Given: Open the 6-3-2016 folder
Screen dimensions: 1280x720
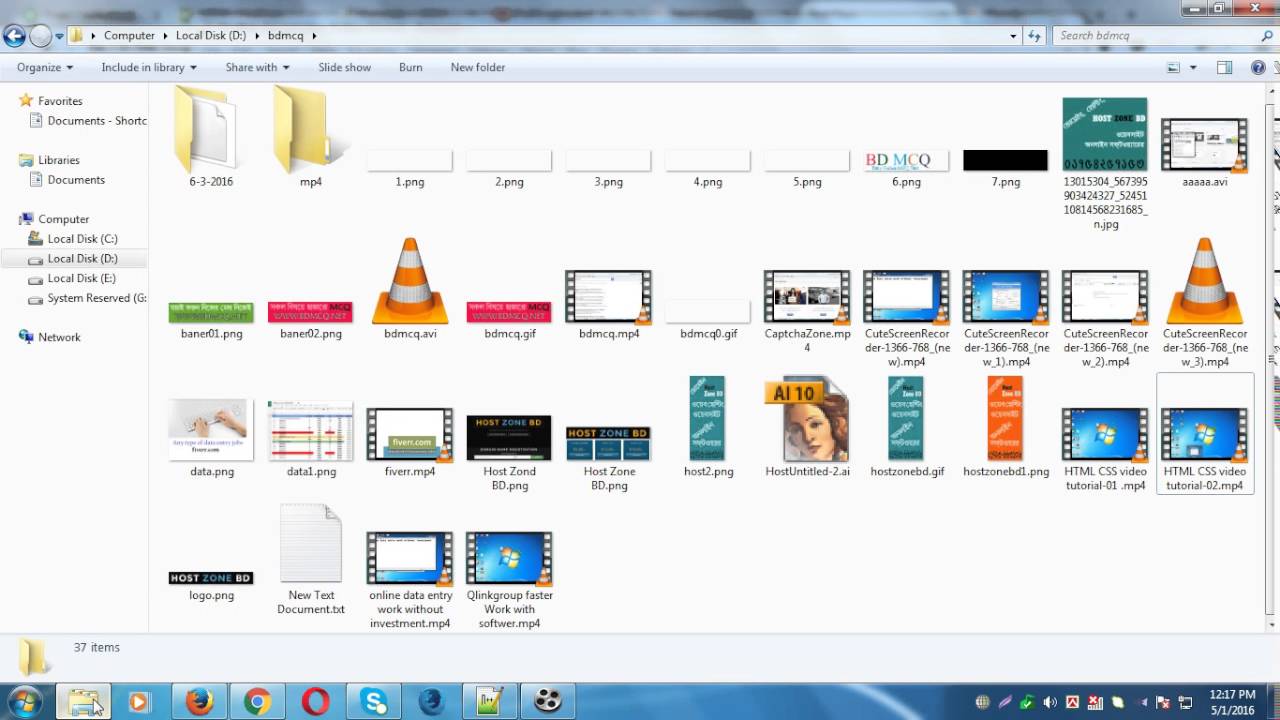Looking at the screenshot, I should pos(210,137).
